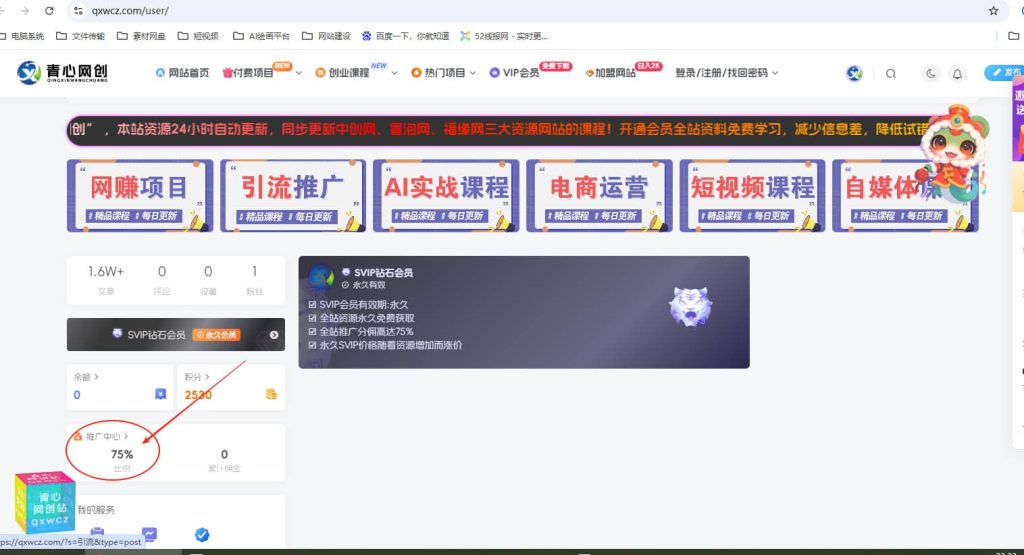Screen dimensions: 1024x555
Task: Open 引流推广 category card
Action: [293, 195]
